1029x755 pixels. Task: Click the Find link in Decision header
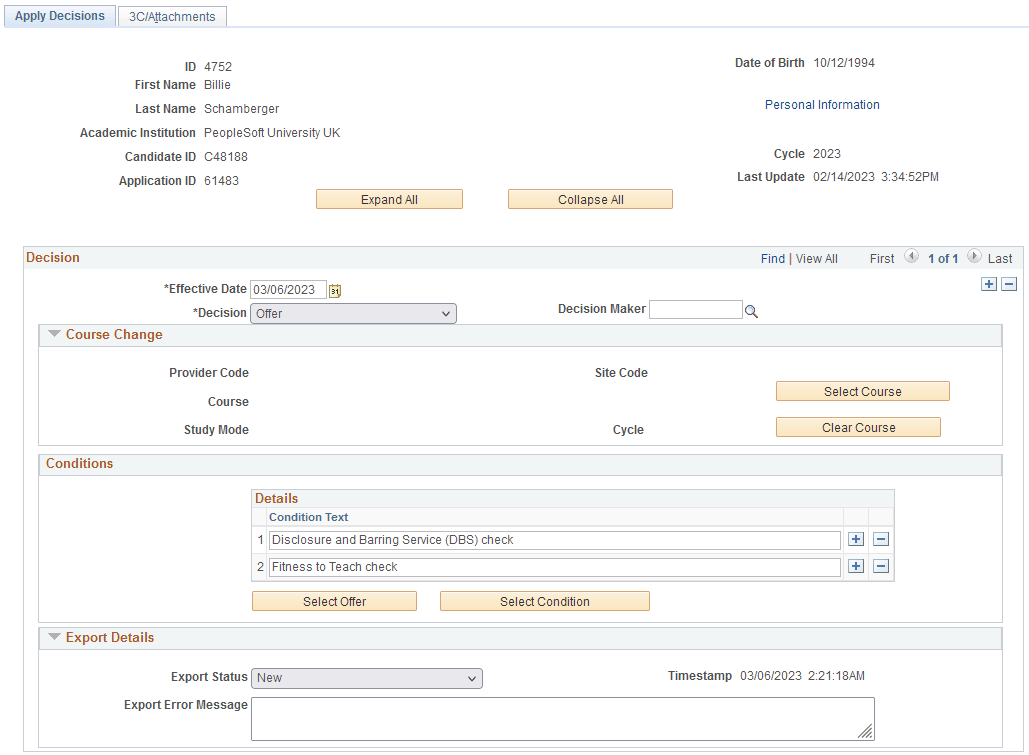pos(772,259)
